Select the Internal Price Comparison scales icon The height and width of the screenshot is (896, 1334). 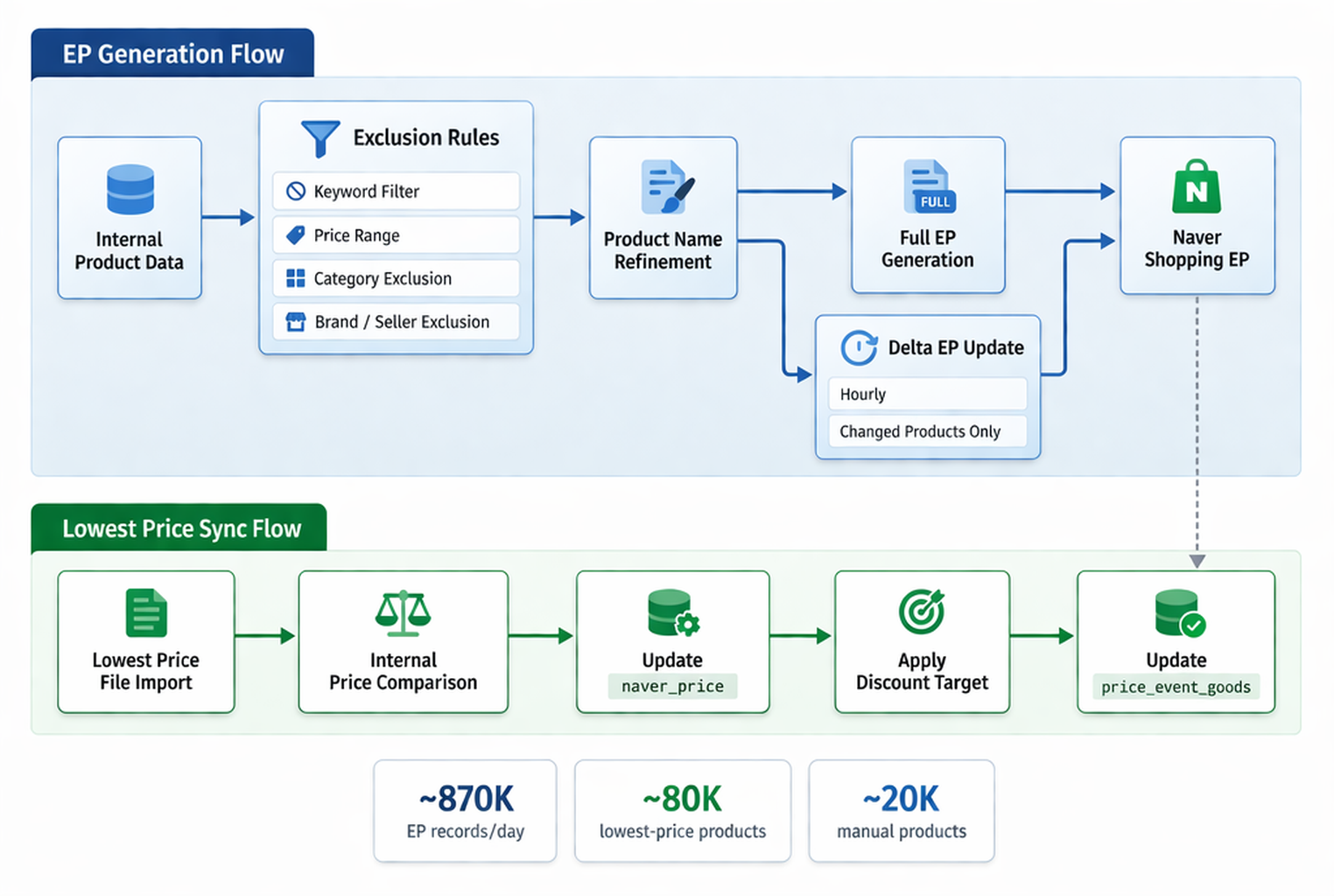pyautogui.click(x=403, y=612)
